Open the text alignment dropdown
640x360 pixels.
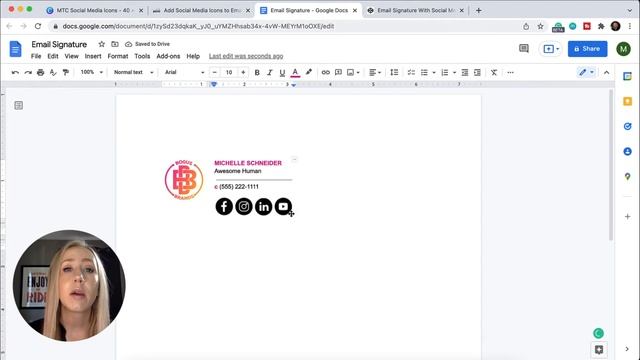coord(375,73)
